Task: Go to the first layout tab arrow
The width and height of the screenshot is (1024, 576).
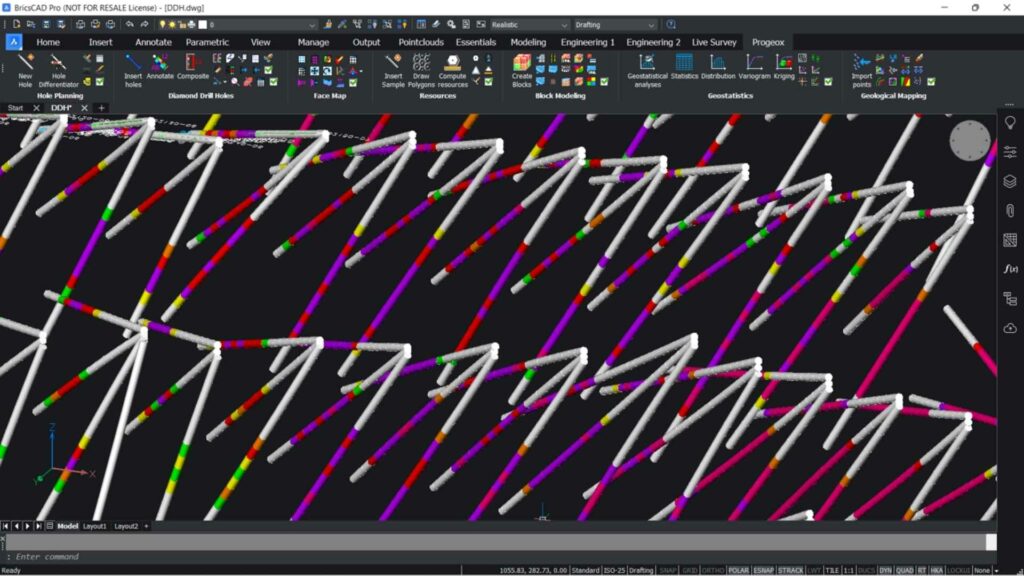Action: coord(5,526)
